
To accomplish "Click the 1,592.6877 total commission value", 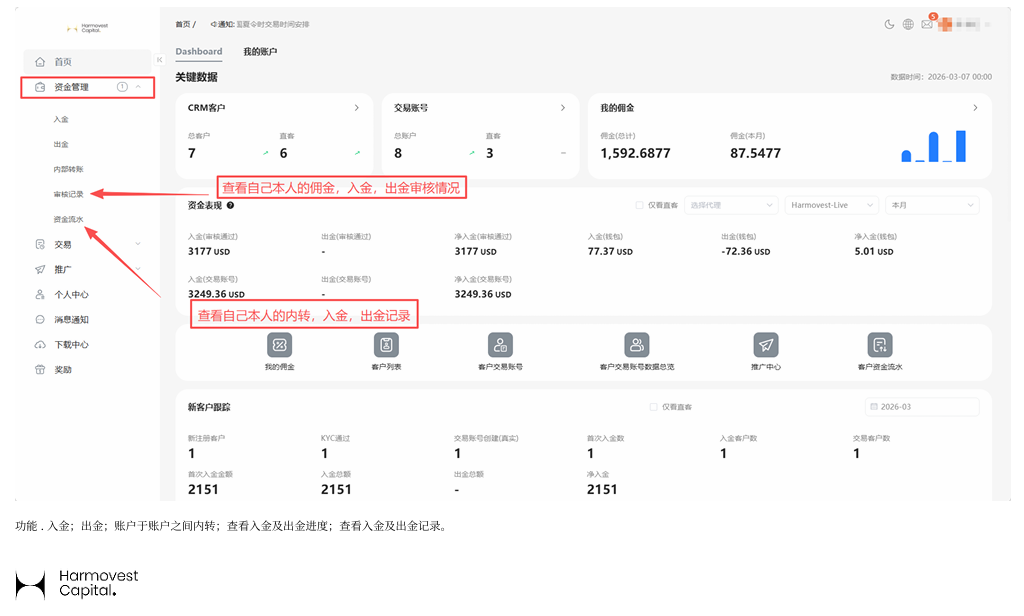I will 635,154.
